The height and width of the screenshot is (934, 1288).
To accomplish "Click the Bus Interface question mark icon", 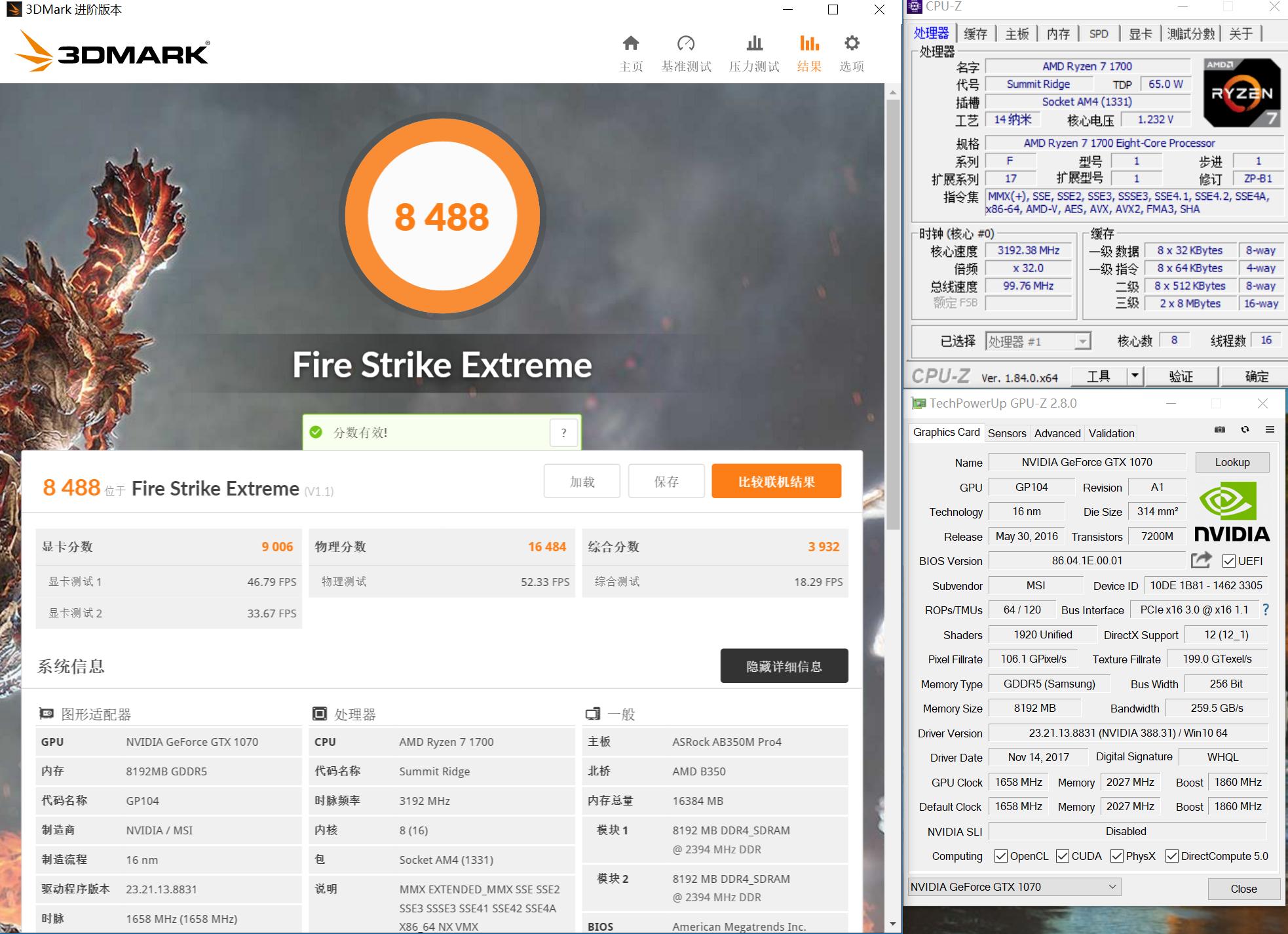I will click(x=1266, y=610).
